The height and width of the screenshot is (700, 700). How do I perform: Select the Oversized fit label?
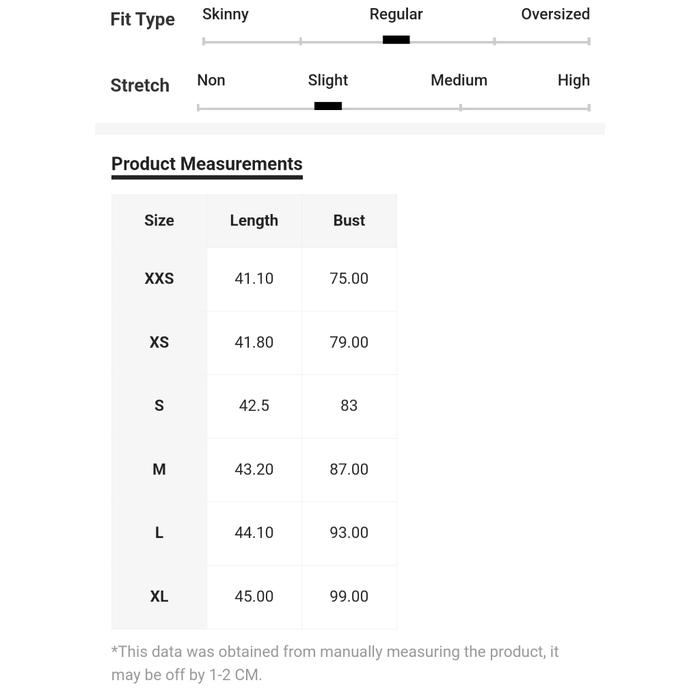[x=555, y=14]
